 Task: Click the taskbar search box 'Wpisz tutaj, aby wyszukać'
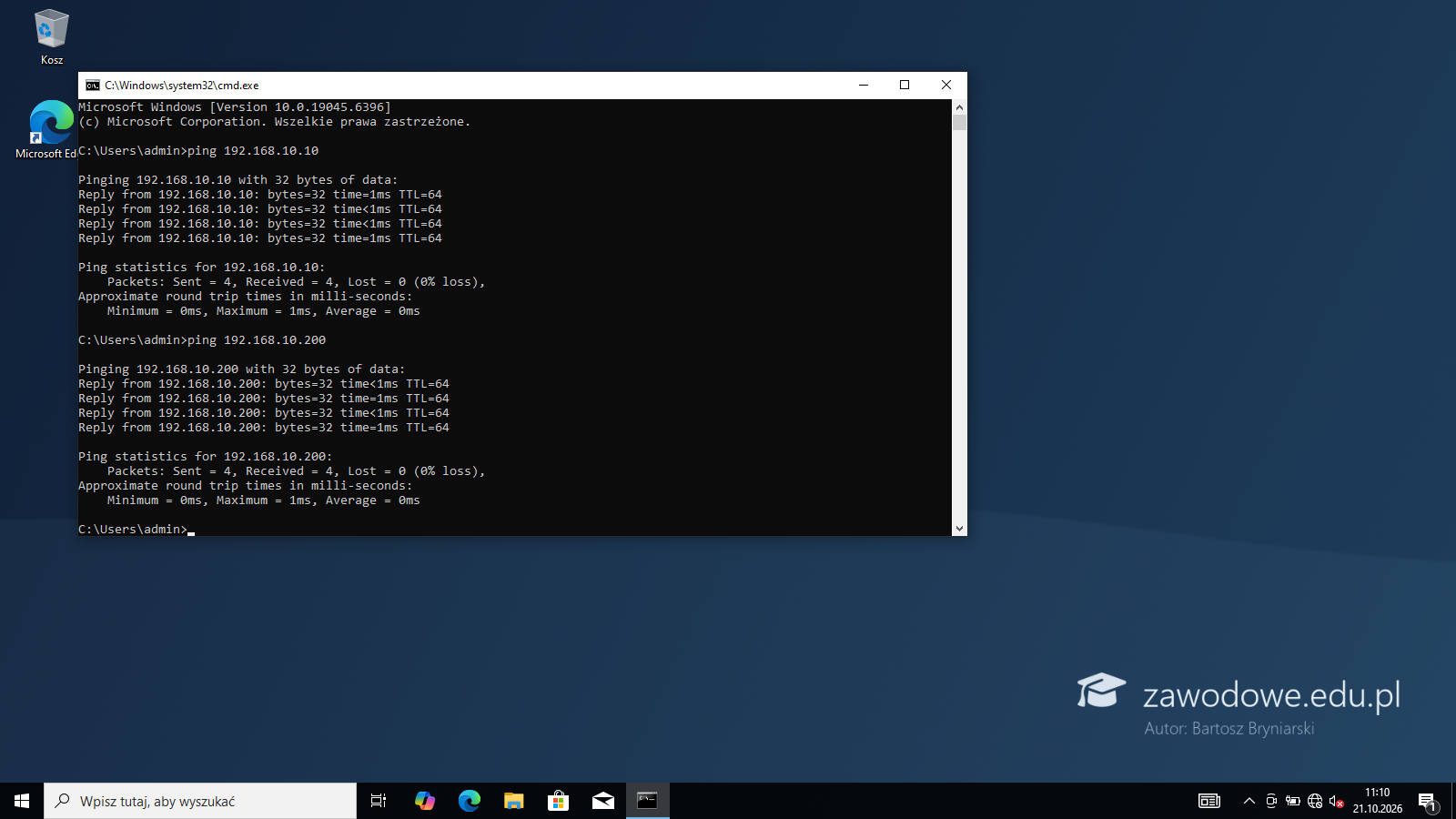point(200,801)
